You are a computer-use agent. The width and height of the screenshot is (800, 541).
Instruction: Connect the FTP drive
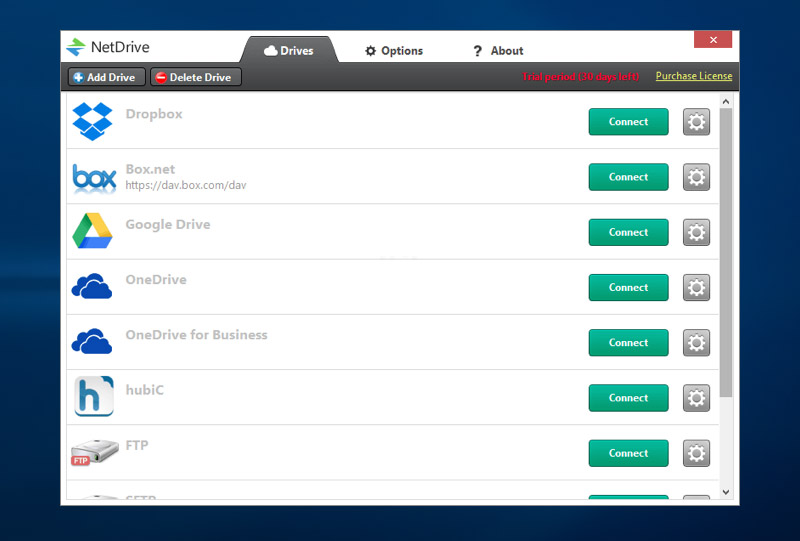629,453
